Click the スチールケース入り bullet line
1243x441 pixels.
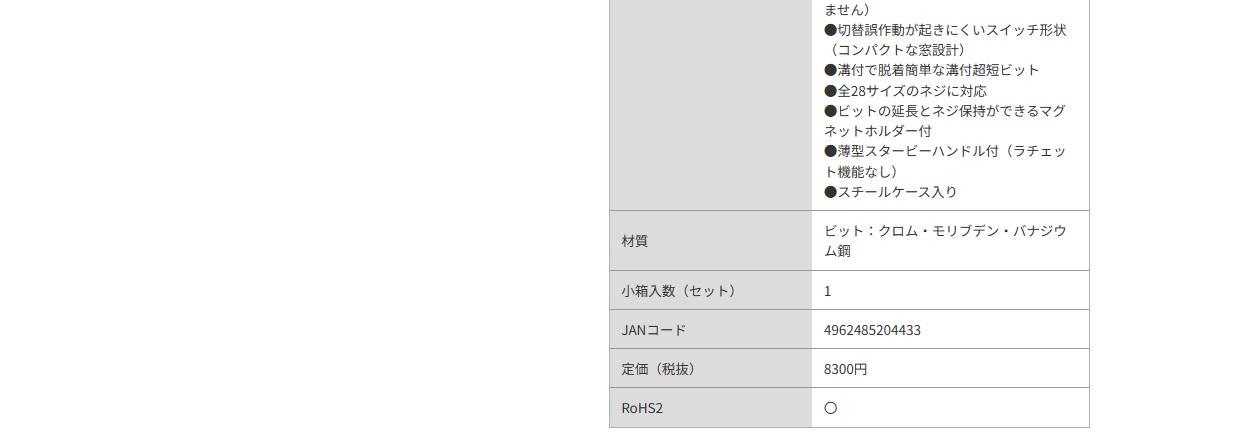[891, 192]
